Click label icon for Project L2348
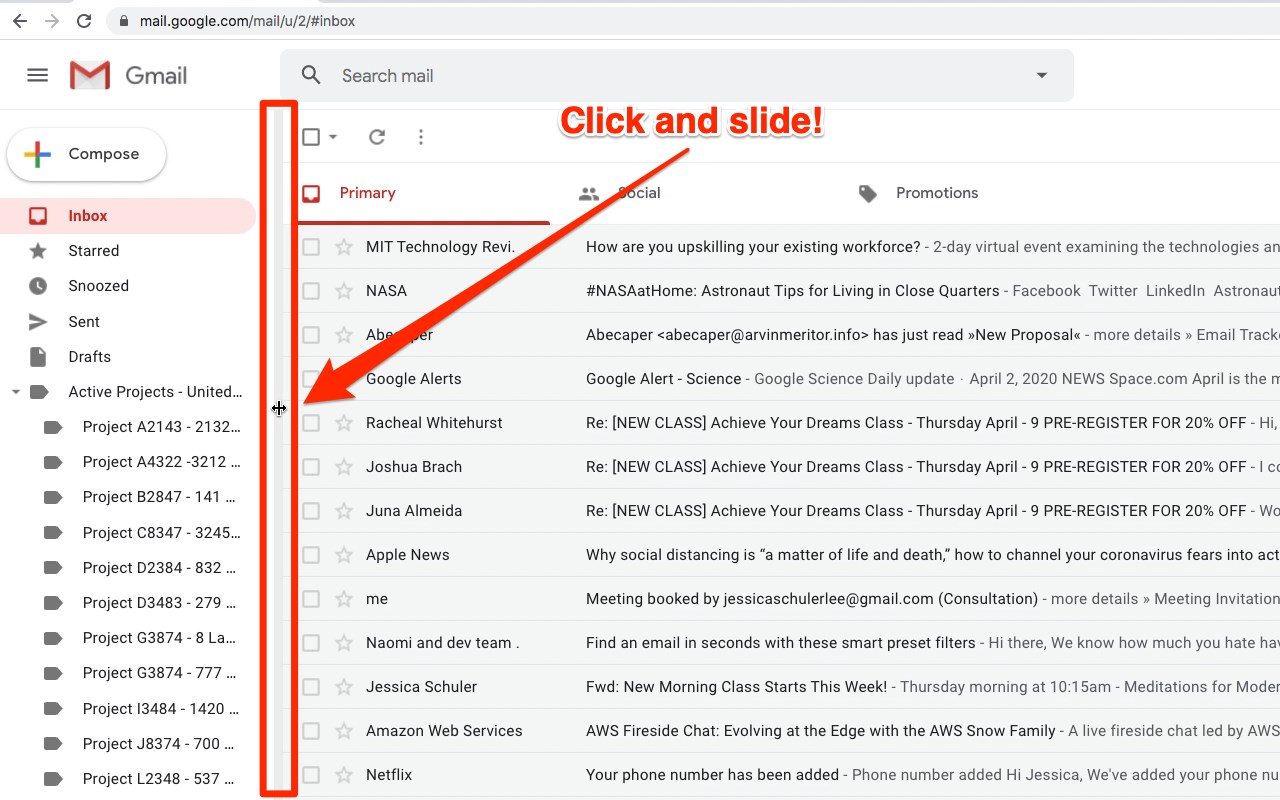Viewport: 1280px width, 800px height. tap(54, 779)
